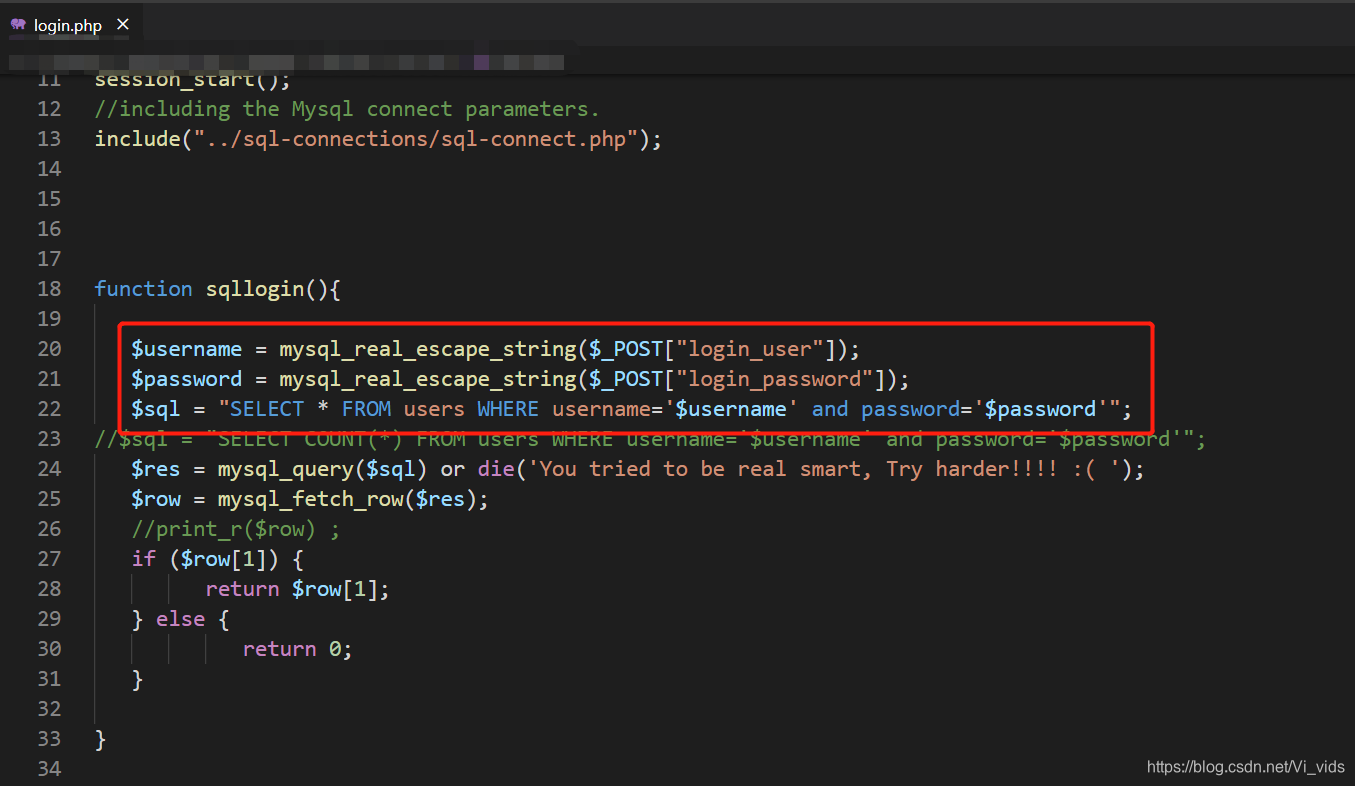Image resolution: width=1355 pixels, height=786 pixels.
Task: Click the WHERE keyword on line 22
Action: tap(508, 409)
